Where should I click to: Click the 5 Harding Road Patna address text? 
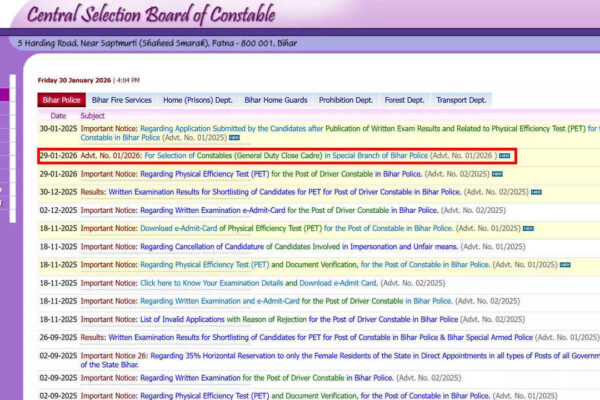pos(157,43)
